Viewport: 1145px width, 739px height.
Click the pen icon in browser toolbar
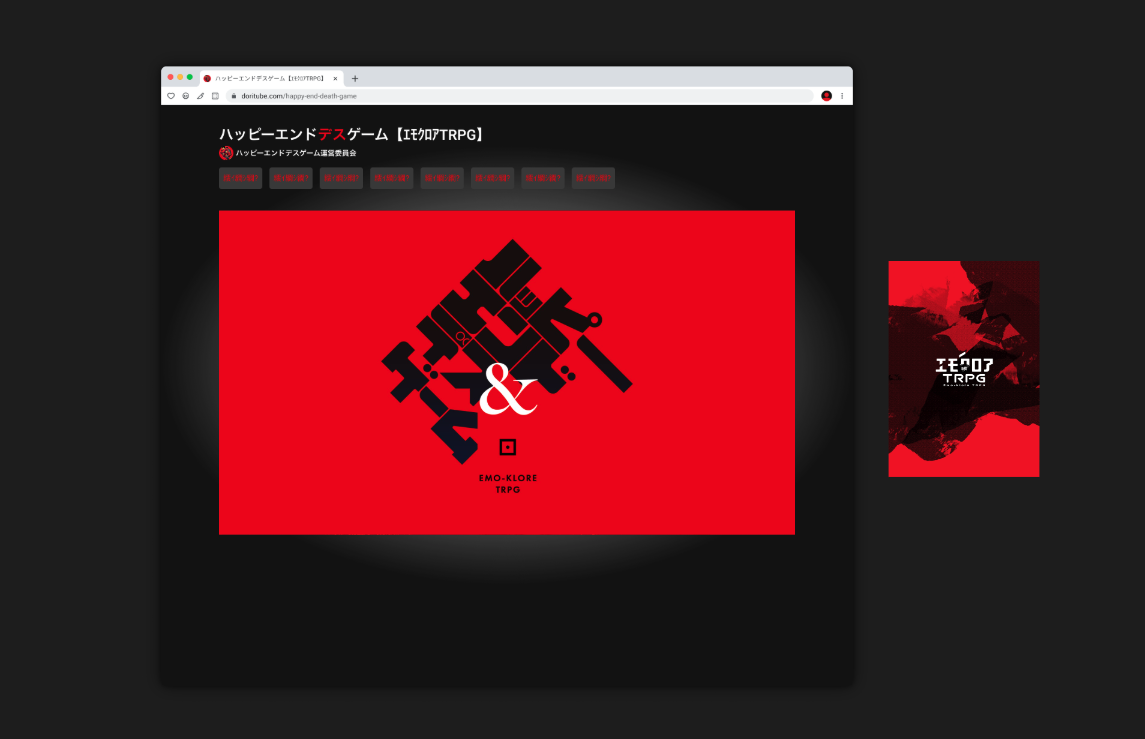[x=200, y=96]
